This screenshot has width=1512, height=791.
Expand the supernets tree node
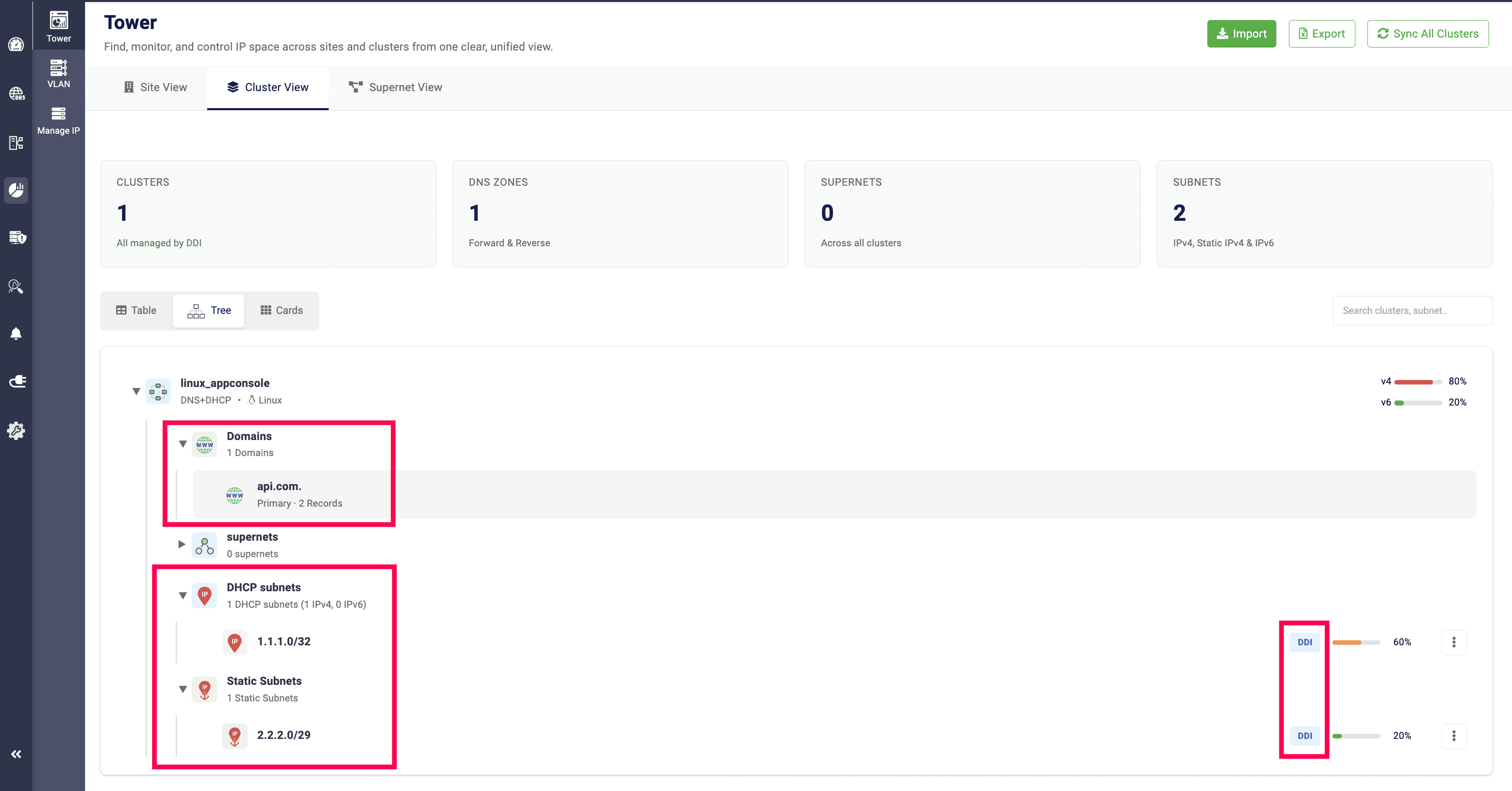tap(182, 544)
